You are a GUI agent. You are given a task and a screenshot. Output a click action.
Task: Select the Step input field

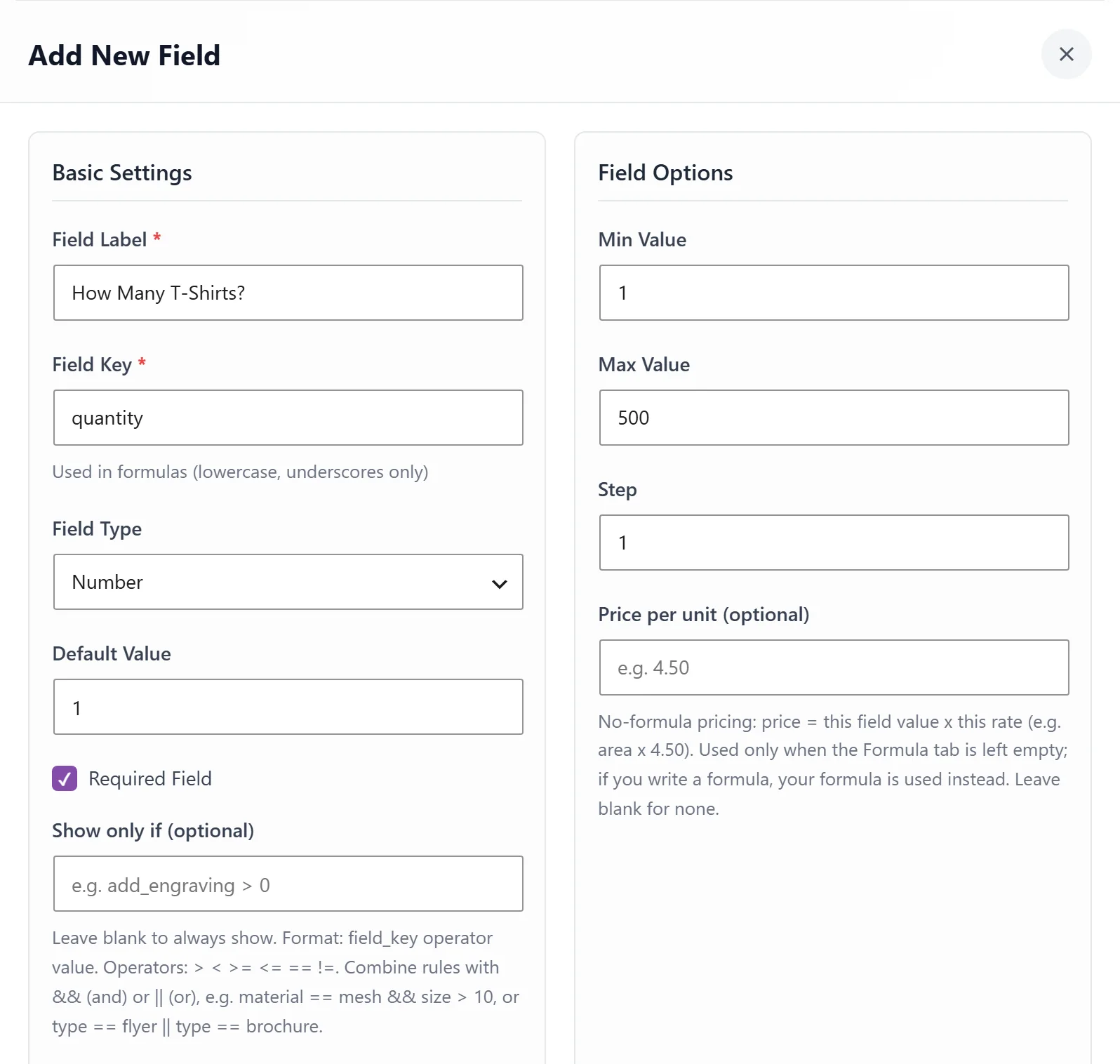[x=834, y=543]
